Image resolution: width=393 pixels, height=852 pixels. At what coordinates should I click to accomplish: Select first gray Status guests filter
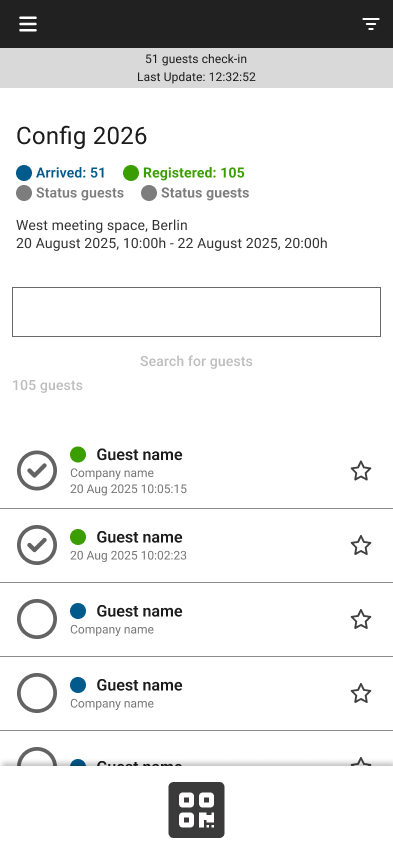click(70, 193)
